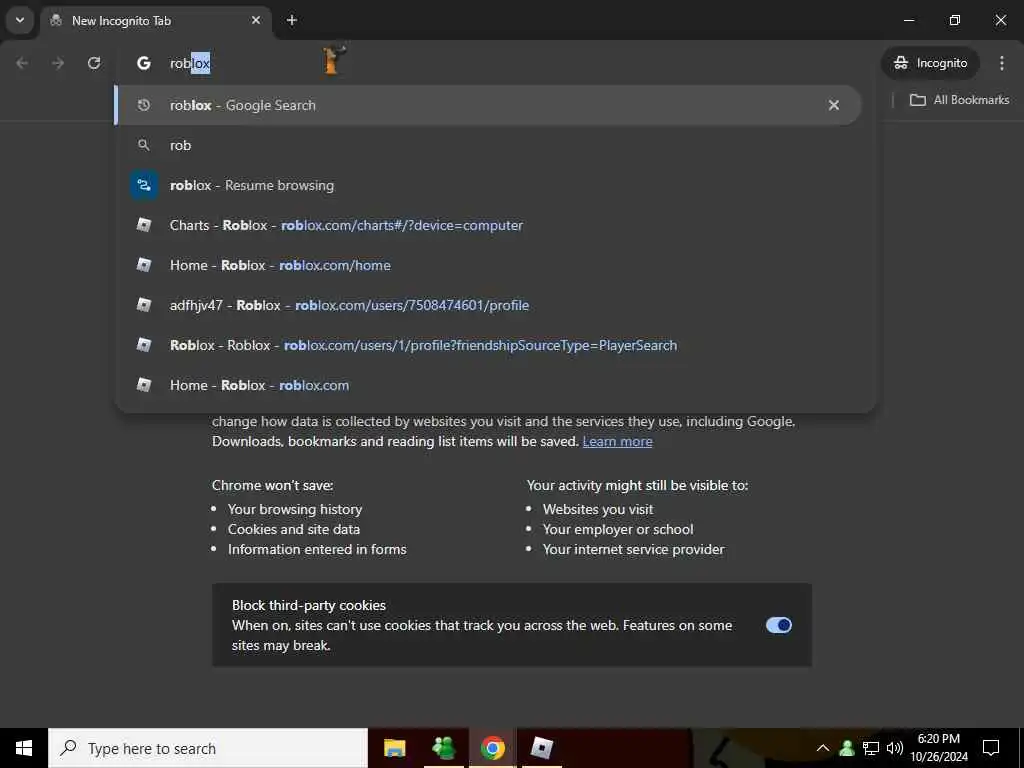Viewport: 1024px width, 768px height.
Task: Close the New Incognito Tab
Action: 256,20
